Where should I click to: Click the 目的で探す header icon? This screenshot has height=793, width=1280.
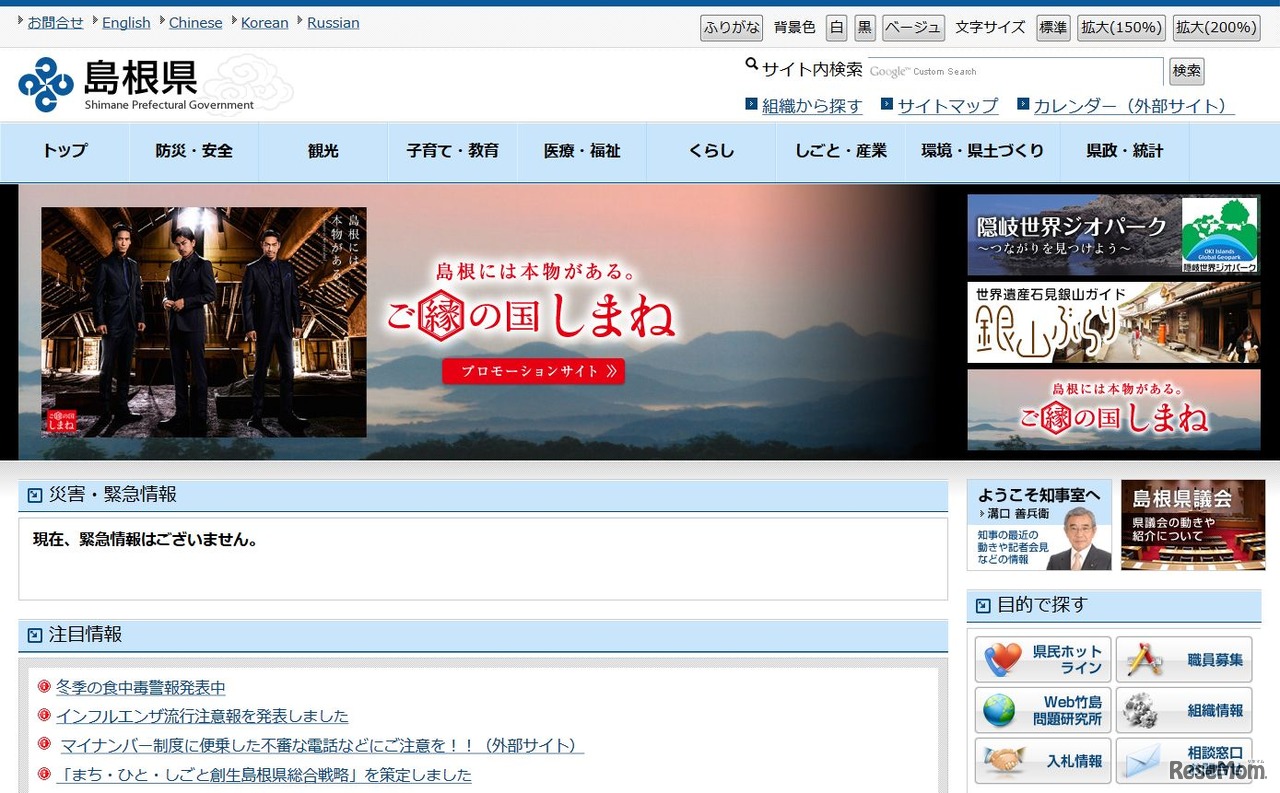tap(983, 606)
